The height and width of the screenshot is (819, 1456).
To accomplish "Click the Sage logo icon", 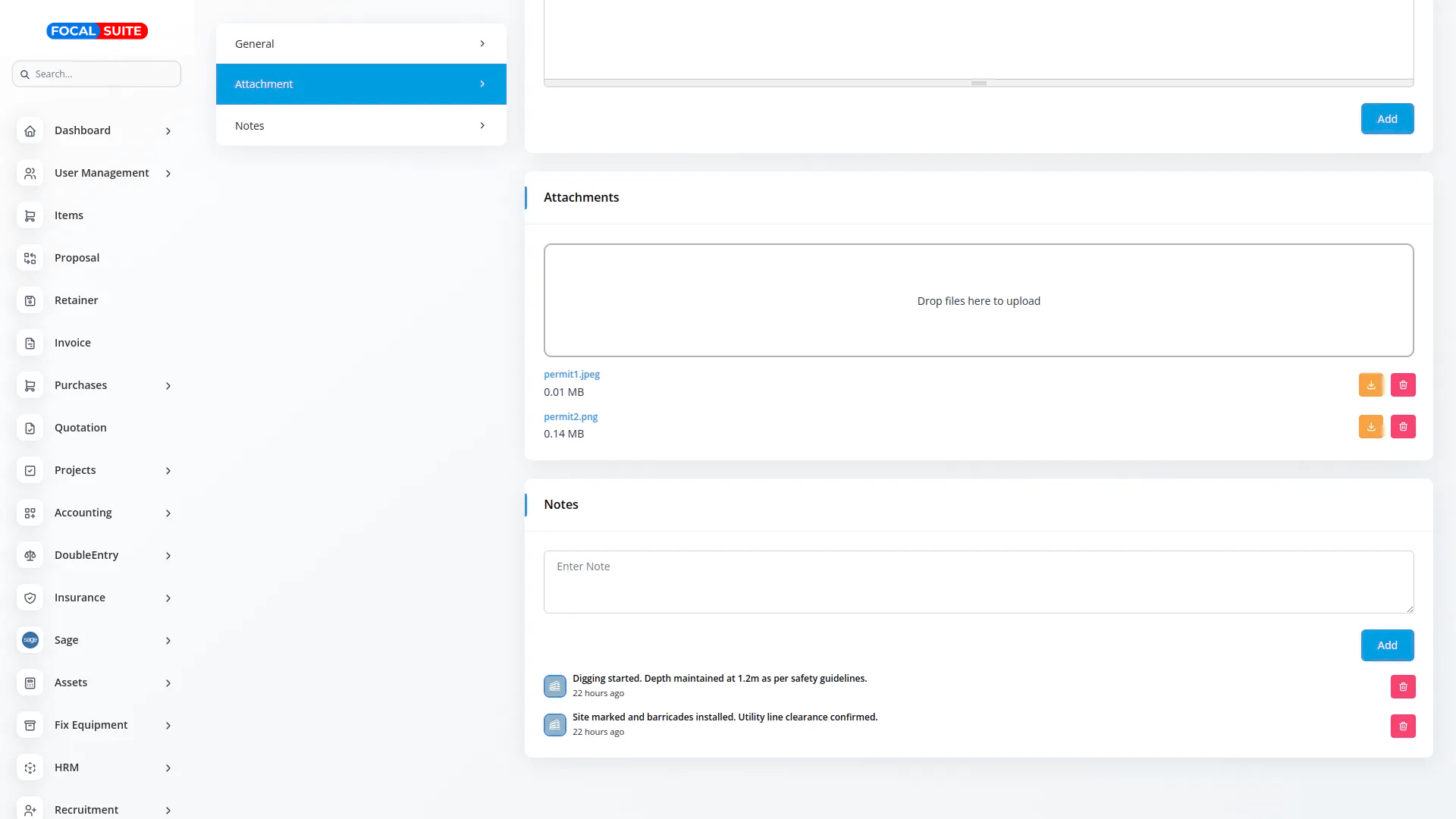I will click(x=30, y=641).
